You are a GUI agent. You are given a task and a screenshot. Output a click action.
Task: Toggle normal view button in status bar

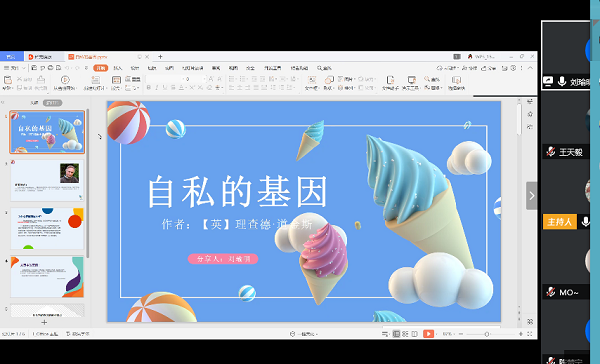[x=396, y=334]
